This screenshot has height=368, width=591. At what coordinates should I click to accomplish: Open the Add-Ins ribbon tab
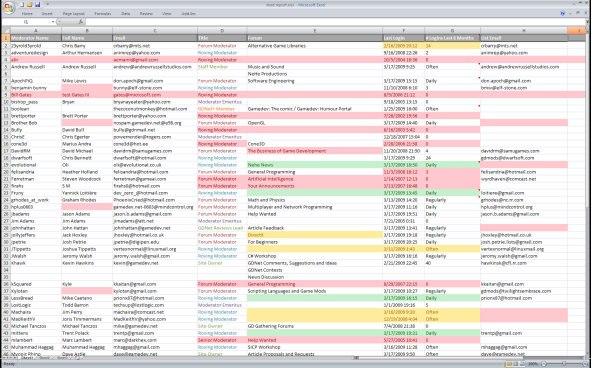[x=188, y=14]
